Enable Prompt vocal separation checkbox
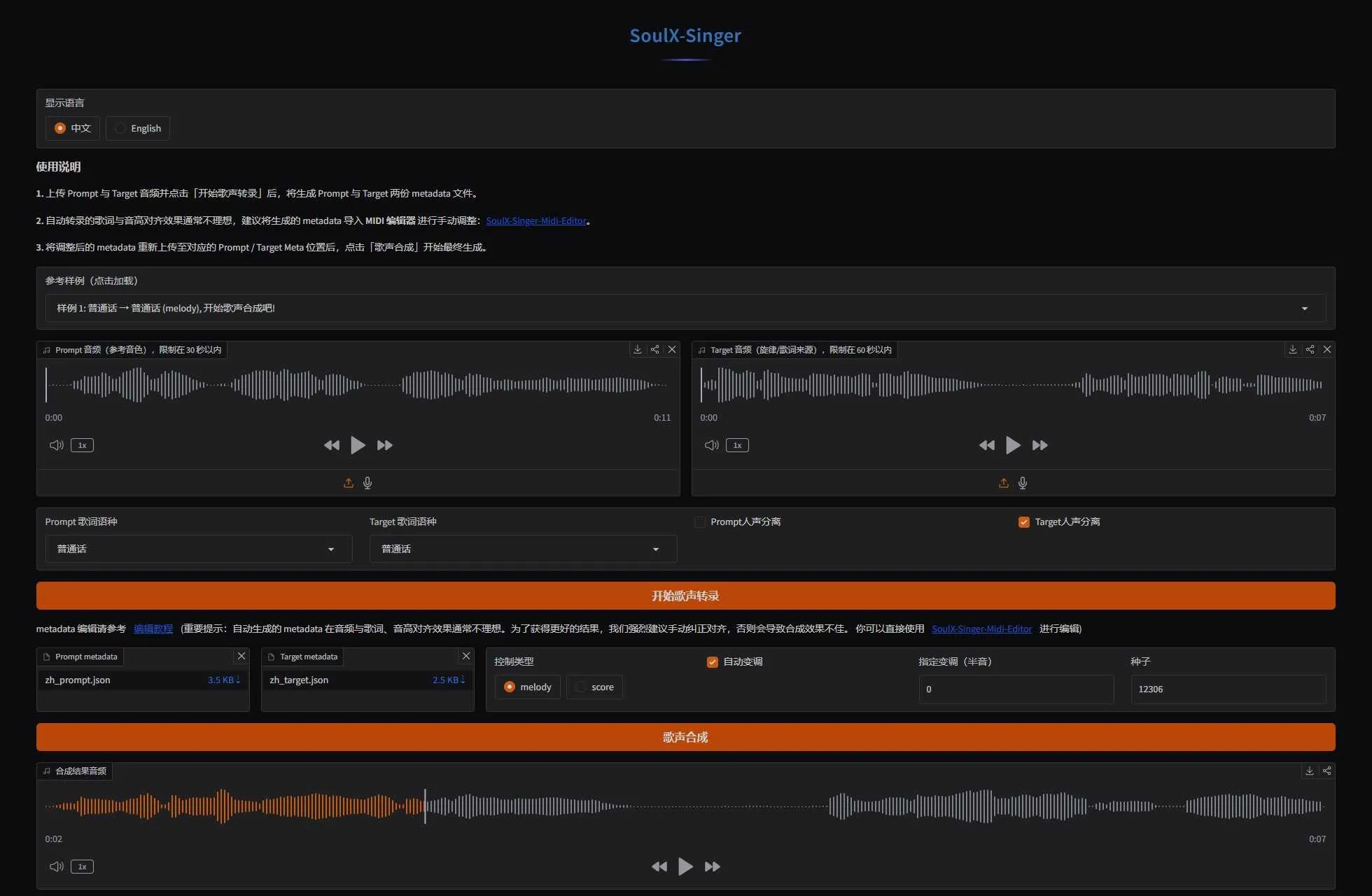 [700, 522]
